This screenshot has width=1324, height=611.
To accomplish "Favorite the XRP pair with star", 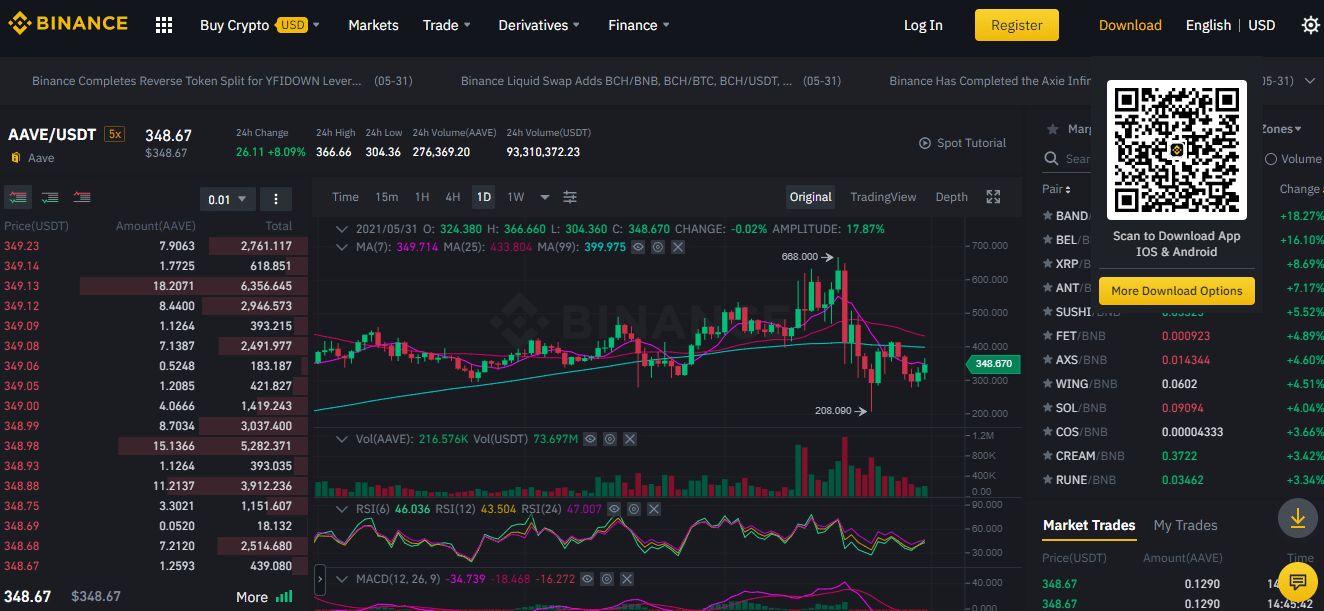I will (x=1048, y=264).
